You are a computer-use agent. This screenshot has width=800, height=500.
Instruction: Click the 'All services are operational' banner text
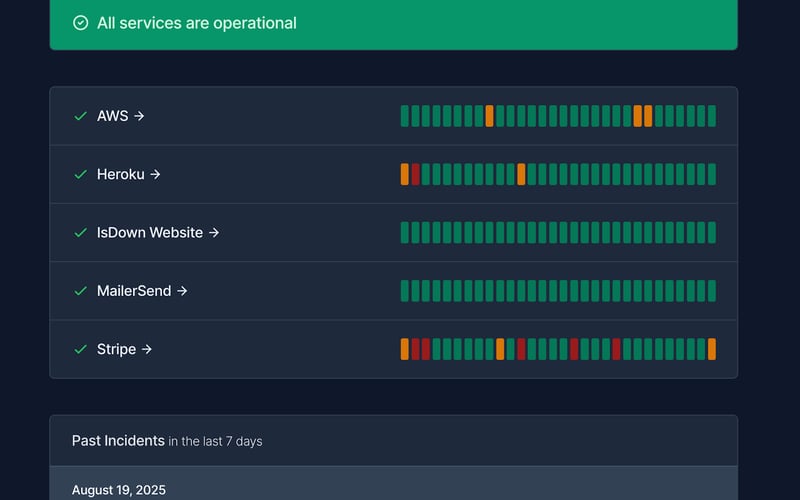click(196, 23)
